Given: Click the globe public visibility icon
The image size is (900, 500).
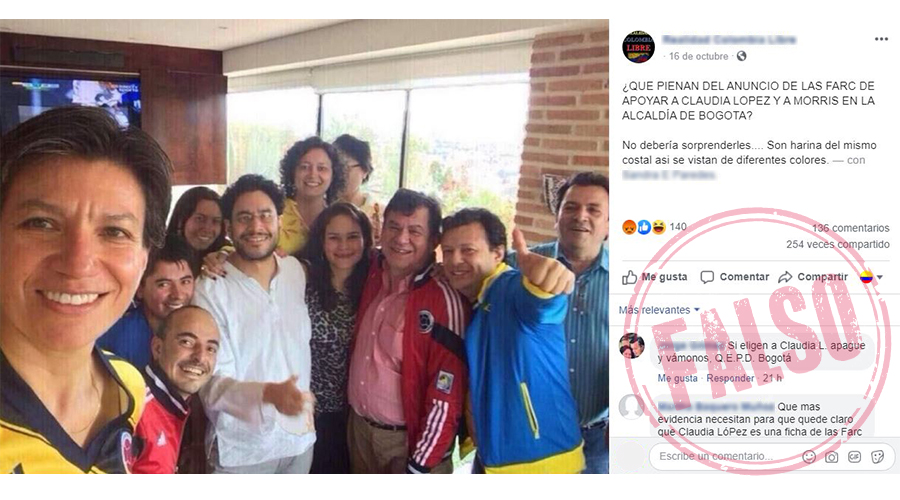Looking at the screenshot, I should (742, 56).
